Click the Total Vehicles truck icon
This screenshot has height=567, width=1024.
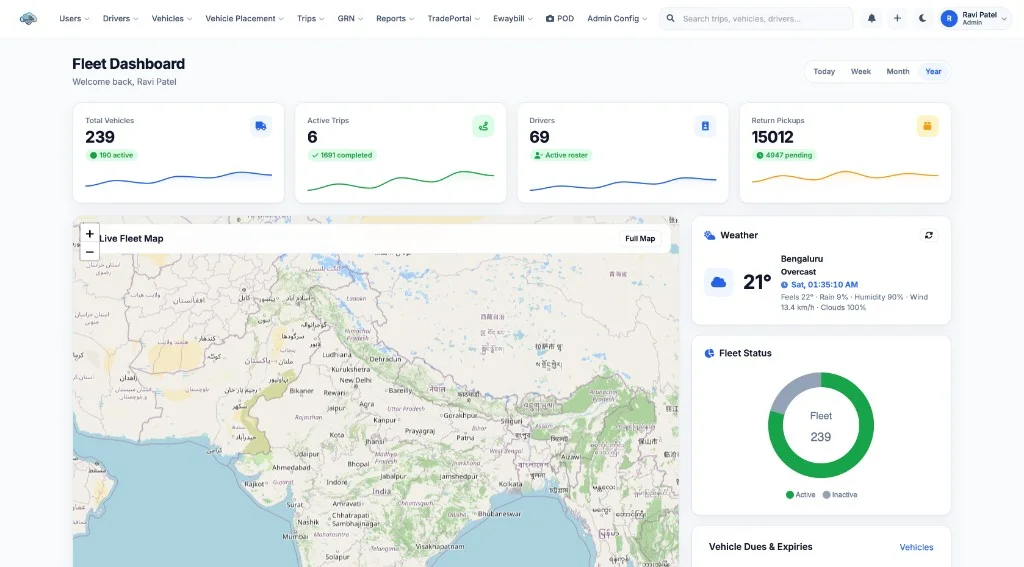point(261,126)
